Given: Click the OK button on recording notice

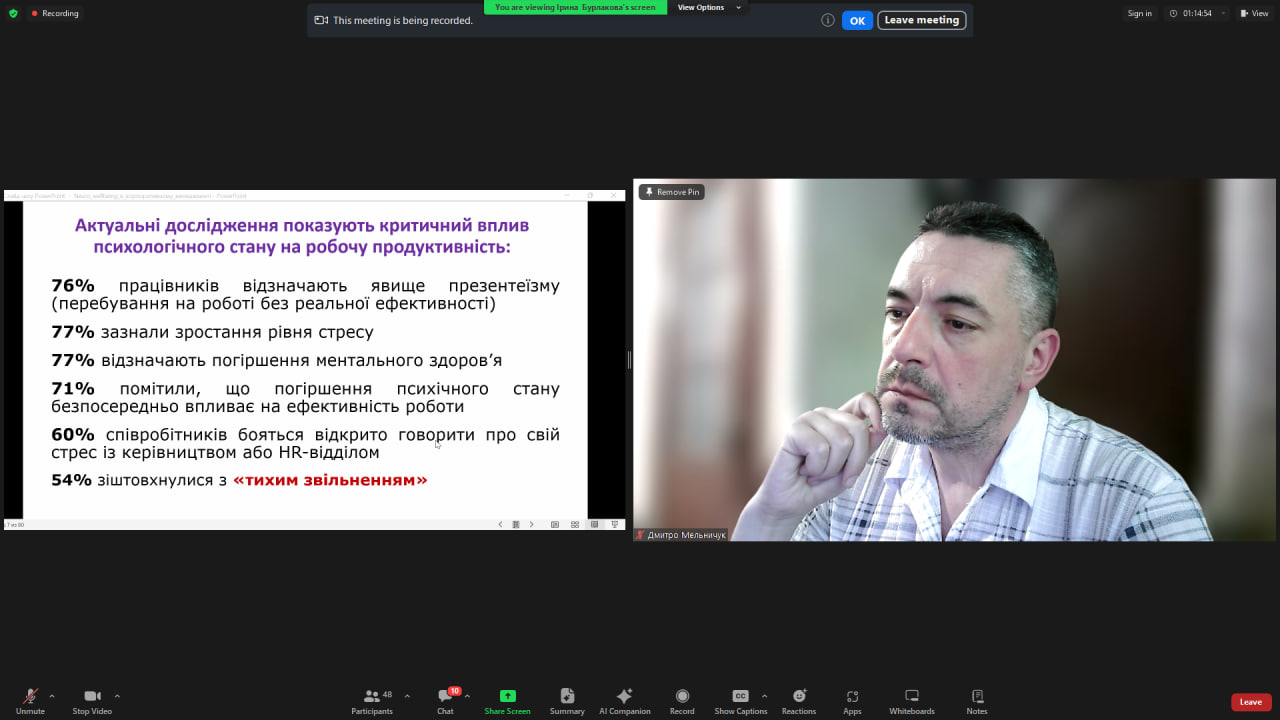Looking at the screenshot, I should click(857, 20).
